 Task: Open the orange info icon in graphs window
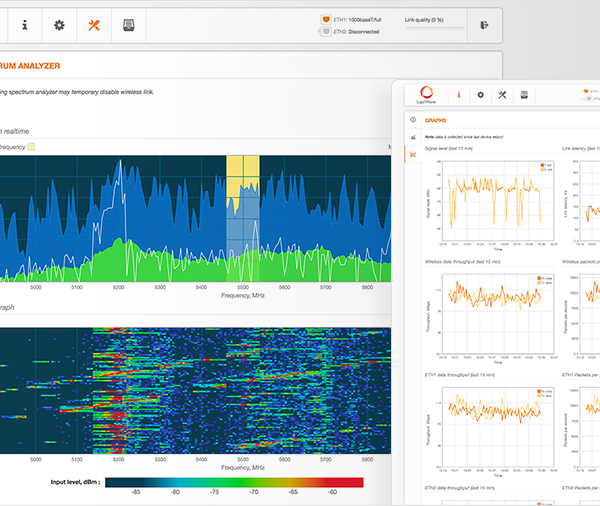pyautogui.click(x=459, y=95)
